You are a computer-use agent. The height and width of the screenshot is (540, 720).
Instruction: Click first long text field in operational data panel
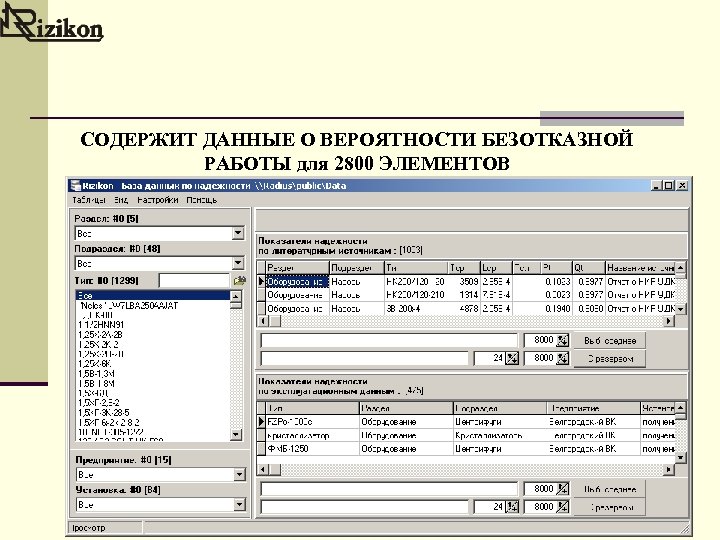coord(389,489)
